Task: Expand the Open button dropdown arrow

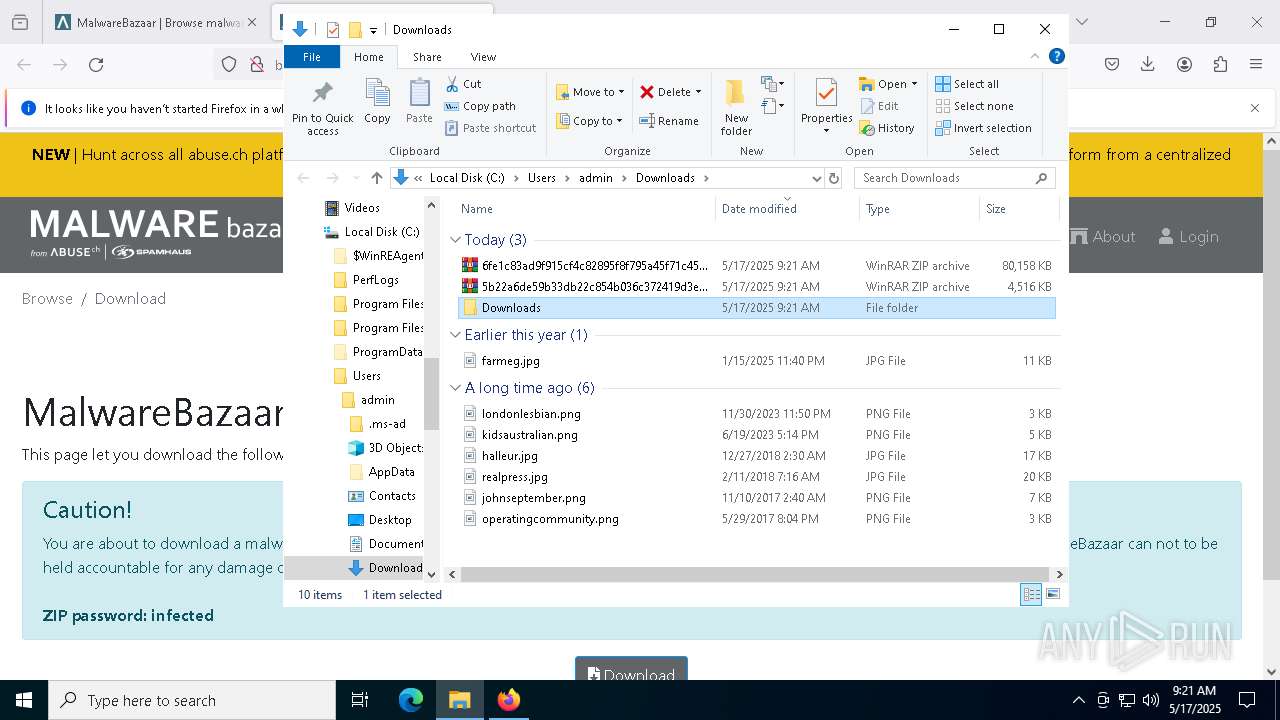Action: [914, 84]
